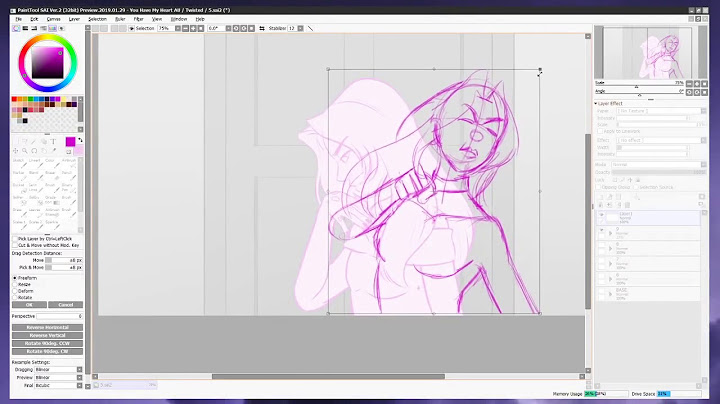Select Rotate transform mode
720x404 pixels.
[15, 297]
